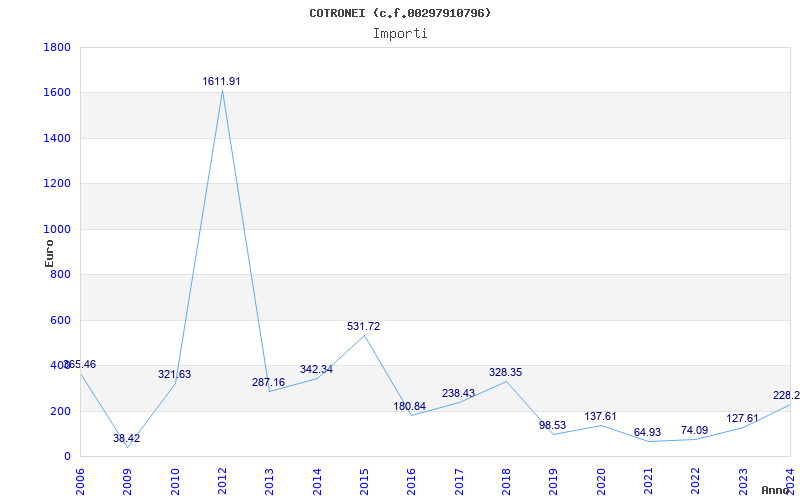
Task: Click the y-axis value 800
Action: point(60,275)
